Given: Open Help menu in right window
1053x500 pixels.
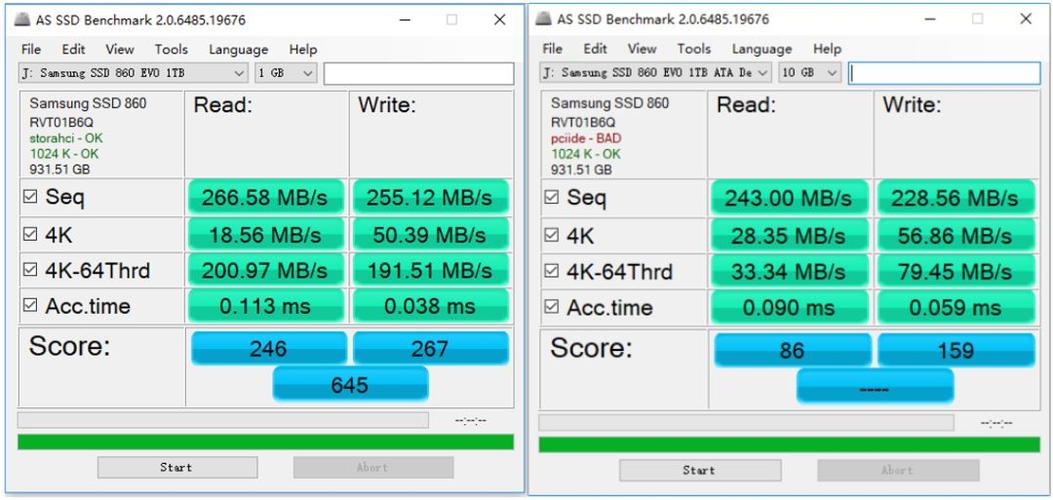Looking at the screenshot, I should [x=827, y=49].
